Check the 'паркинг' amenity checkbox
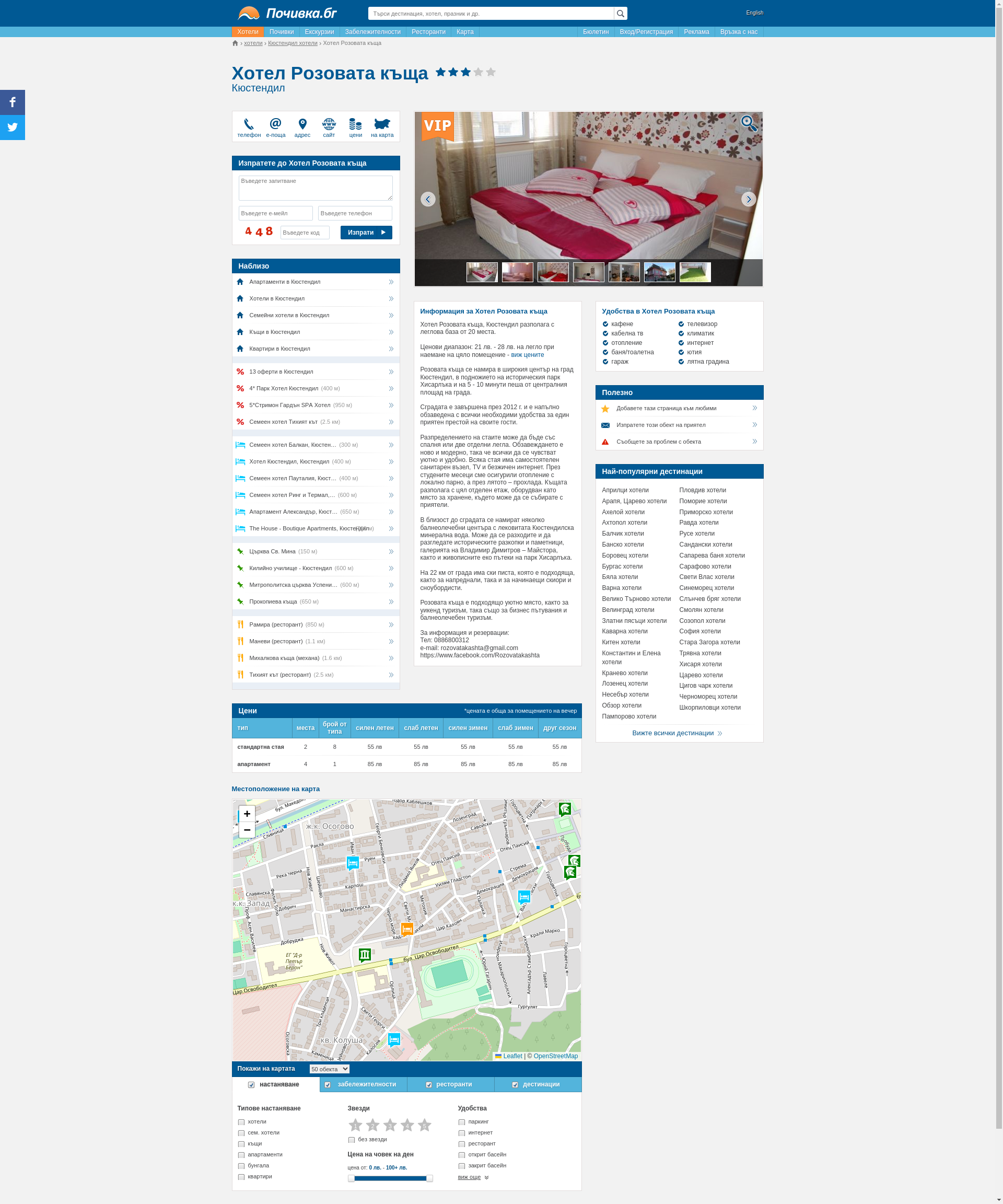Viewport: 1003px width, 1204px height. pos(462,1122)
